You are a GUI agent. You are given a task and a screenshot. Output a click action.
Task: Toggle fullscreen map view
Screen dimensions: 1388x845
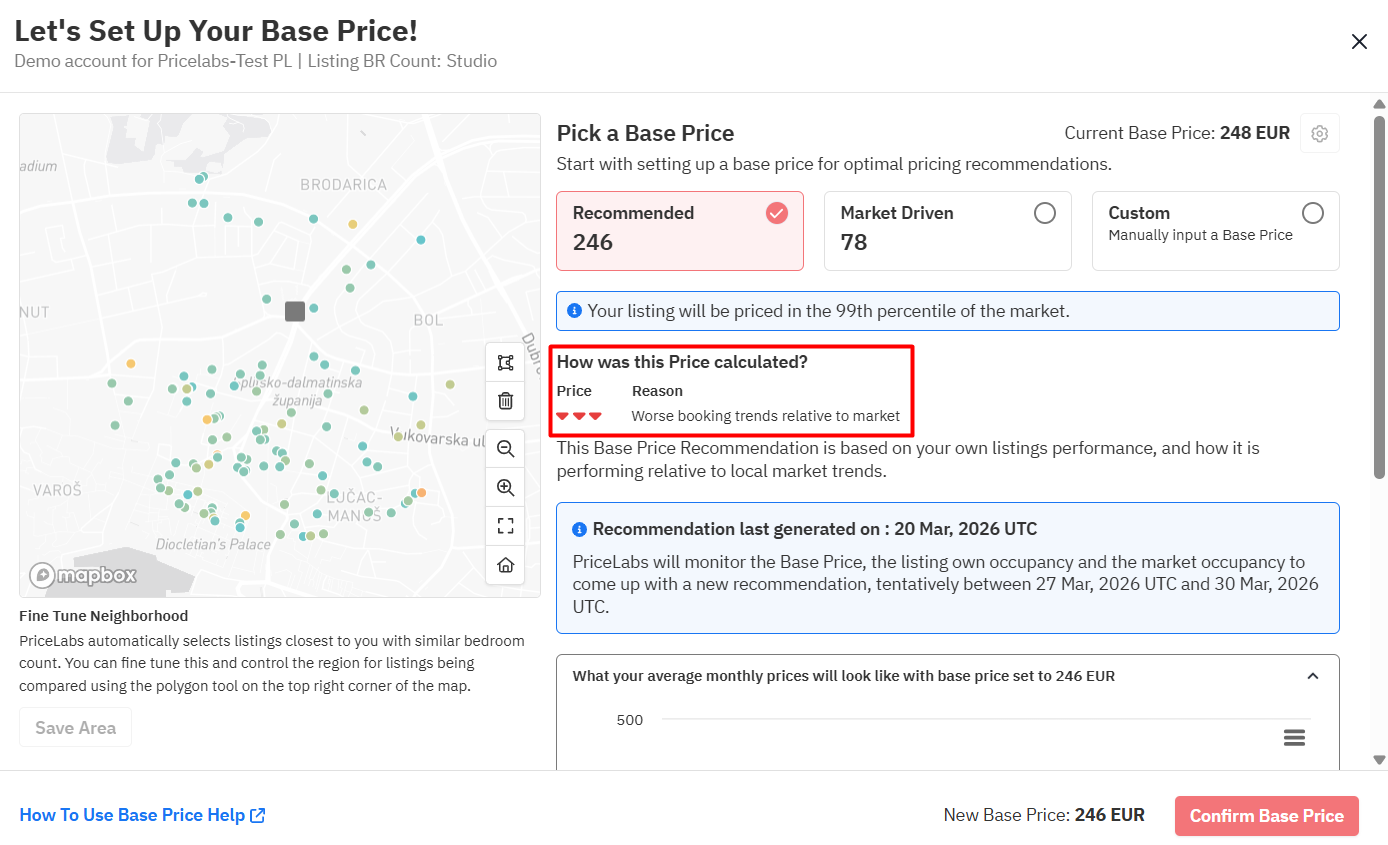tap(505, 526)
